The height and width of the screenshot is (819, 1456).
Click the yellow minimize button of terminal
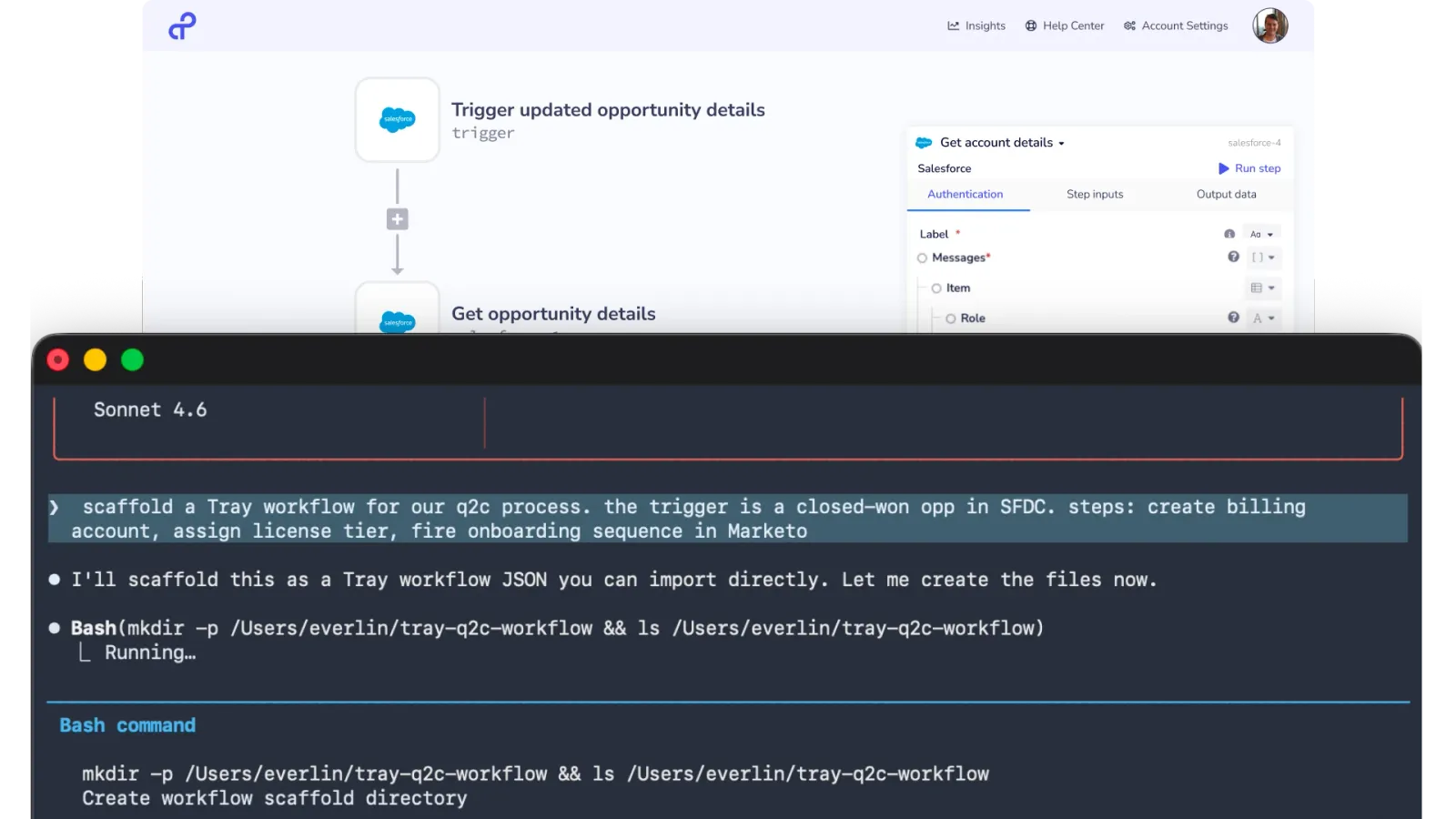[x=95, y=360]
